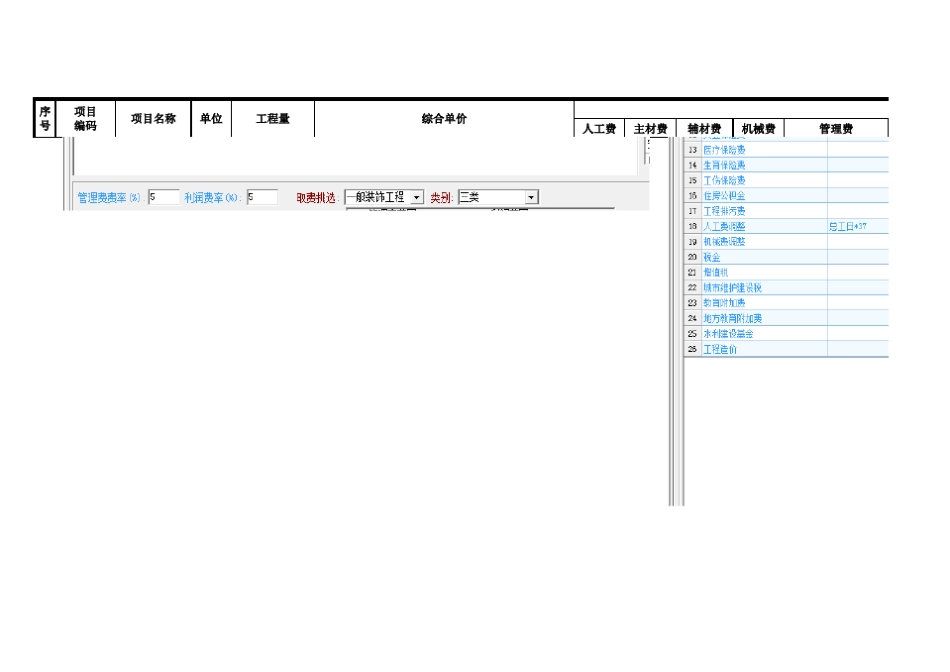Viewport: 950px width, 672px height.
Task: Click the 工程量 column header
Action: pyautogui.click(x=273, y=119)
